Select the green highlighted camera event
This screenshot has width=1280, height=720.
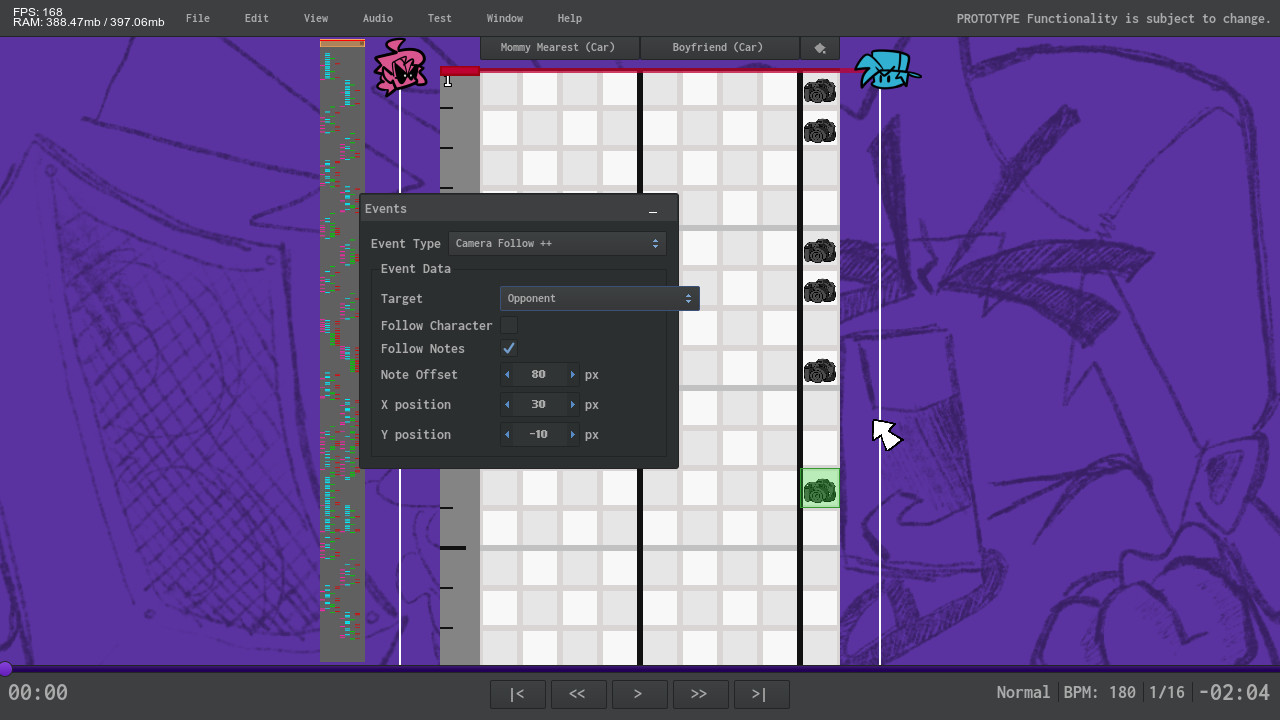819,489
